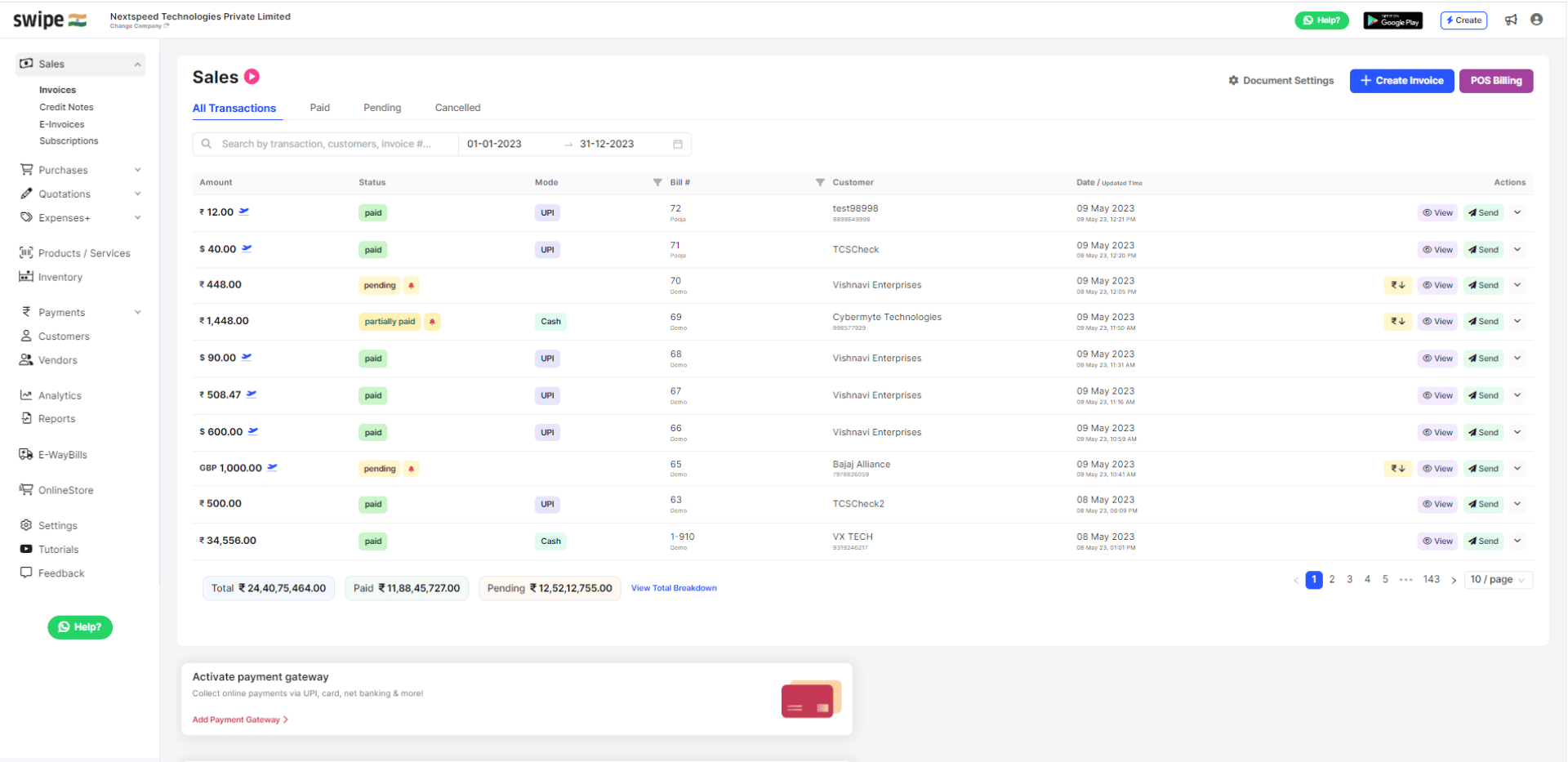1568x762 pixels.
Task: Open the filter funnel on the Bill # column
Action: [x=657, y=182]
